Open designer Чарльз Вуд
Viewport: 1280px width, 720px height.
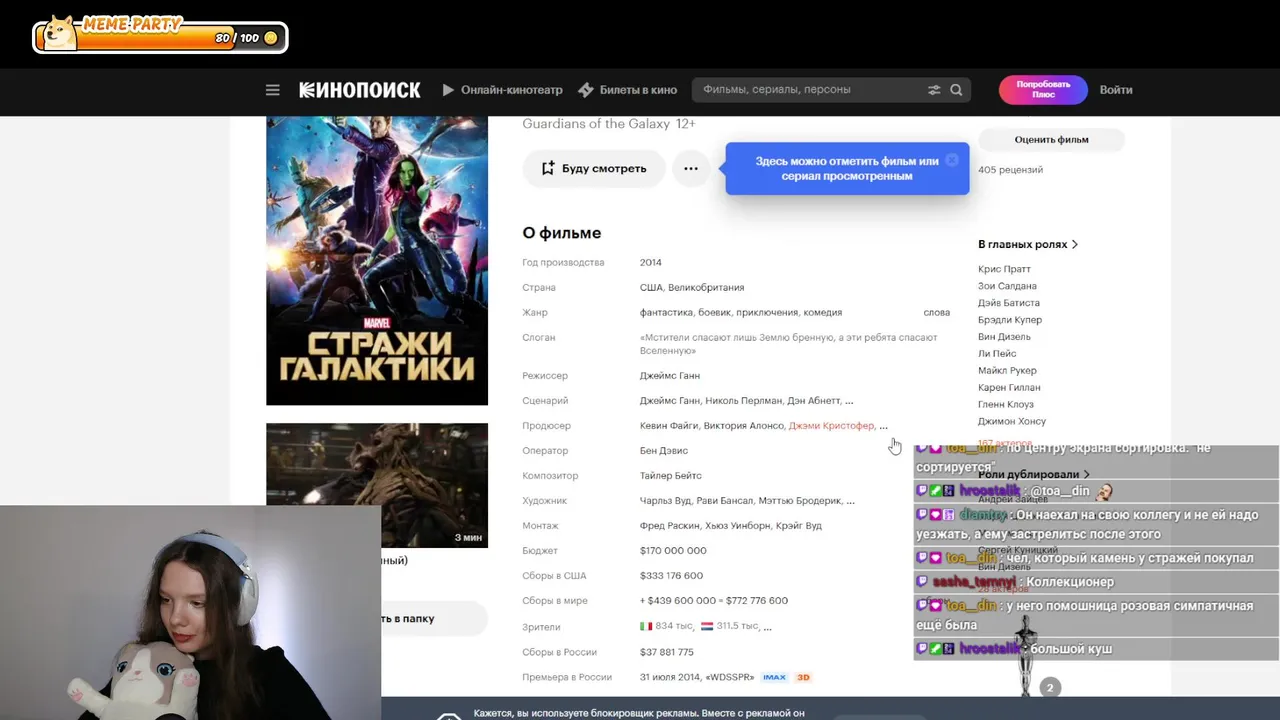click(667, 501)
